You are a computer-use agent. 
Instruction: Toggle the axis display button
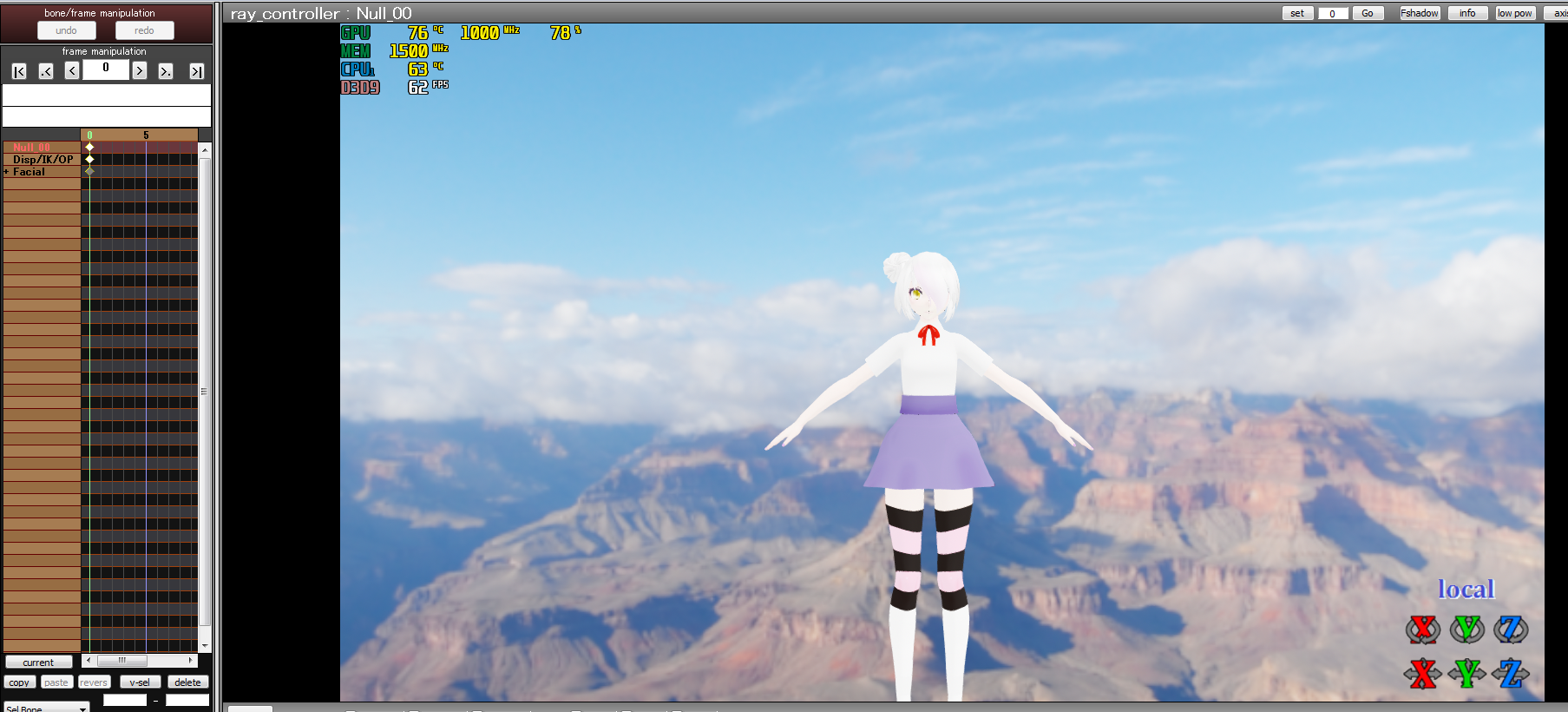click(1558, 13)
